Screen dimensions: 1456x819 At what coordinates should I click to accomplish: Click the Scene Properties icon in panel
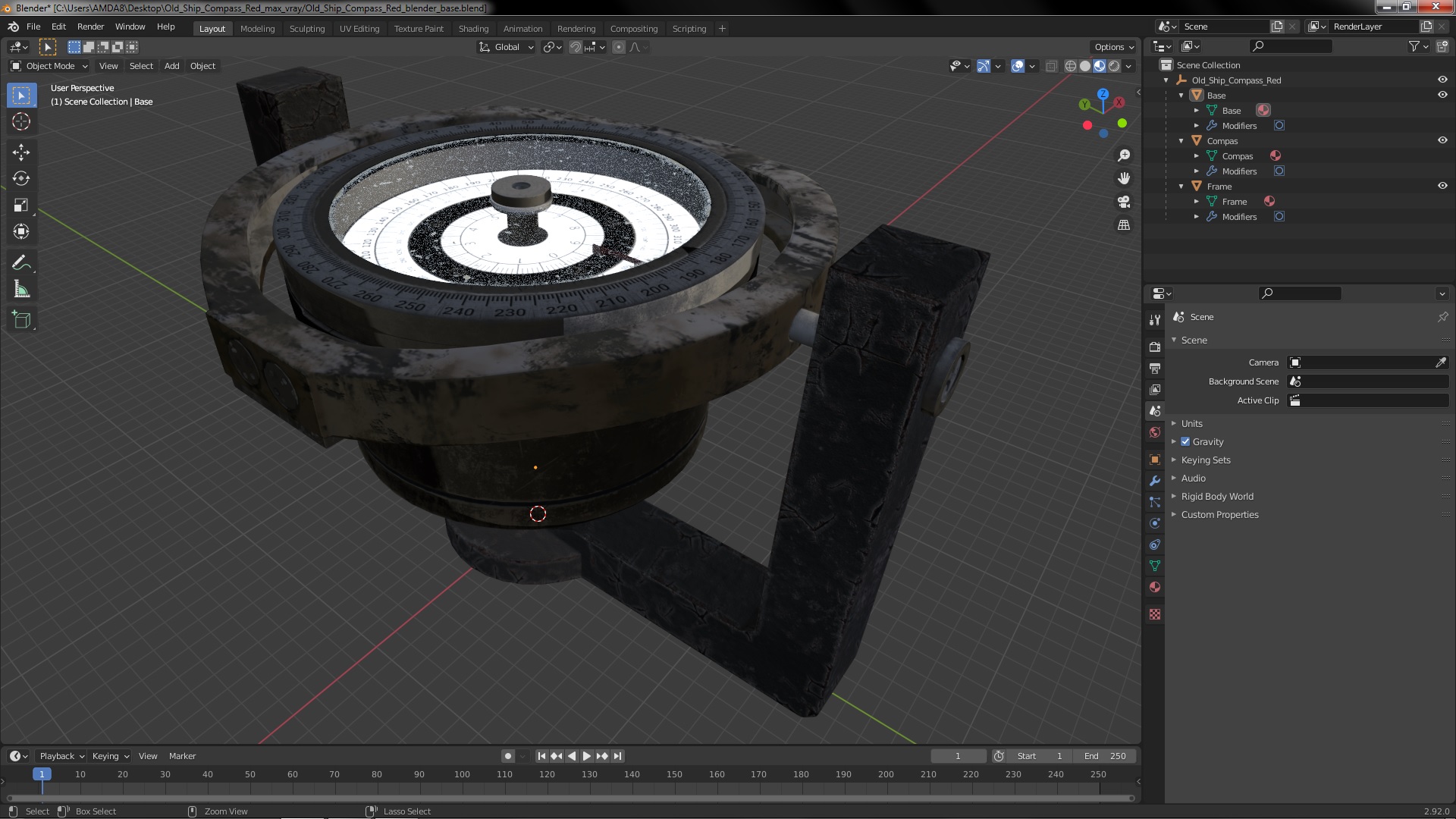tap(1155, 410)
